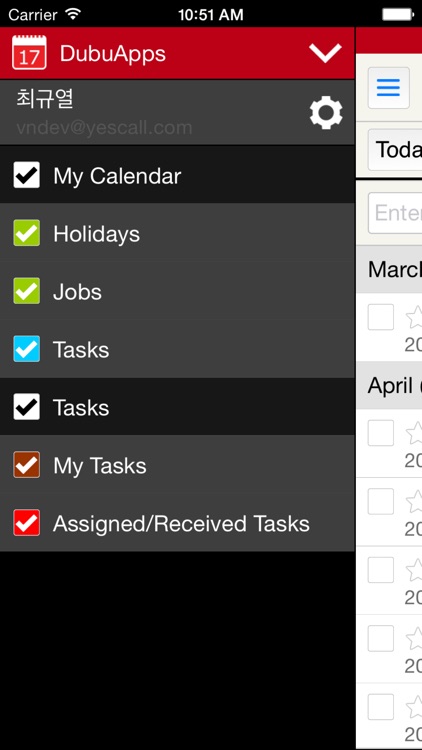The height and width of the screenshot is (750, 422).
Task: Tap the battery icon in status bar
Action: coord(398,14)
